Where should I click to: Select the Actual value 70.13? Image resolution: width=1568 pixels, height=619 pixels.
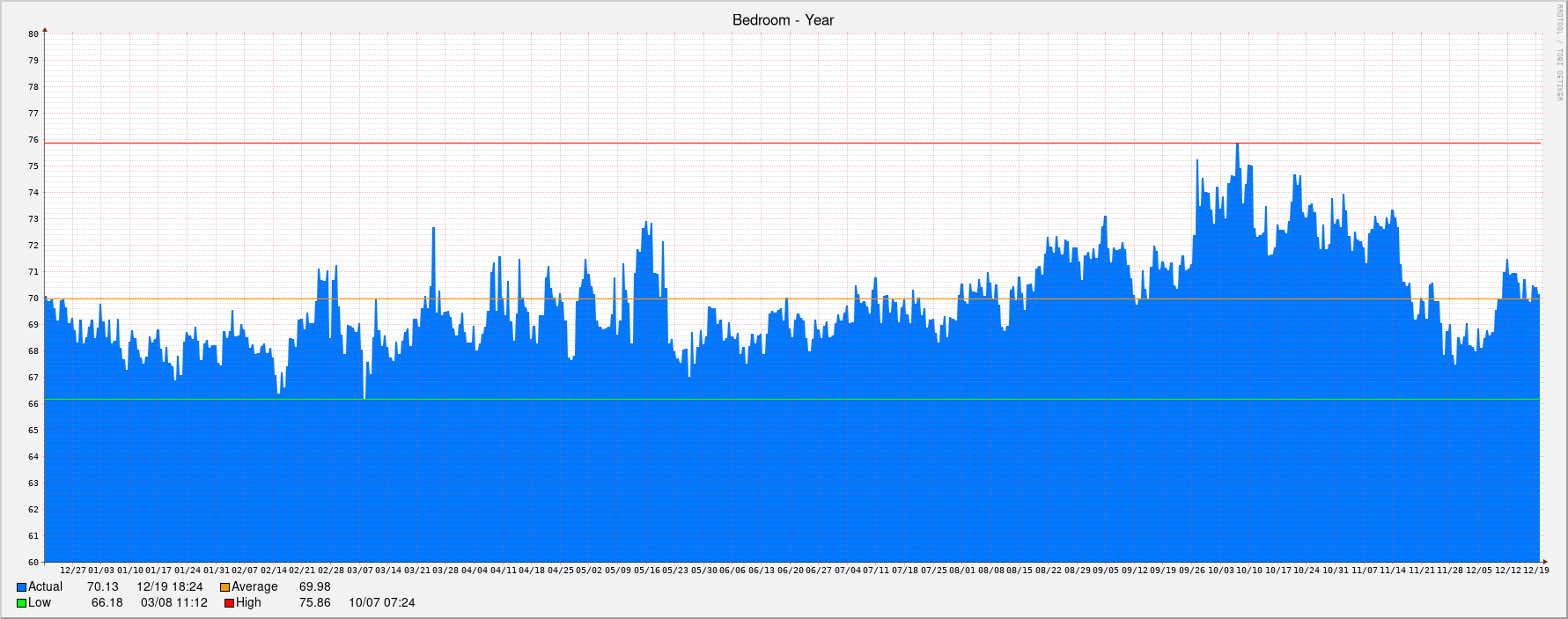click(x=102, y=587)
